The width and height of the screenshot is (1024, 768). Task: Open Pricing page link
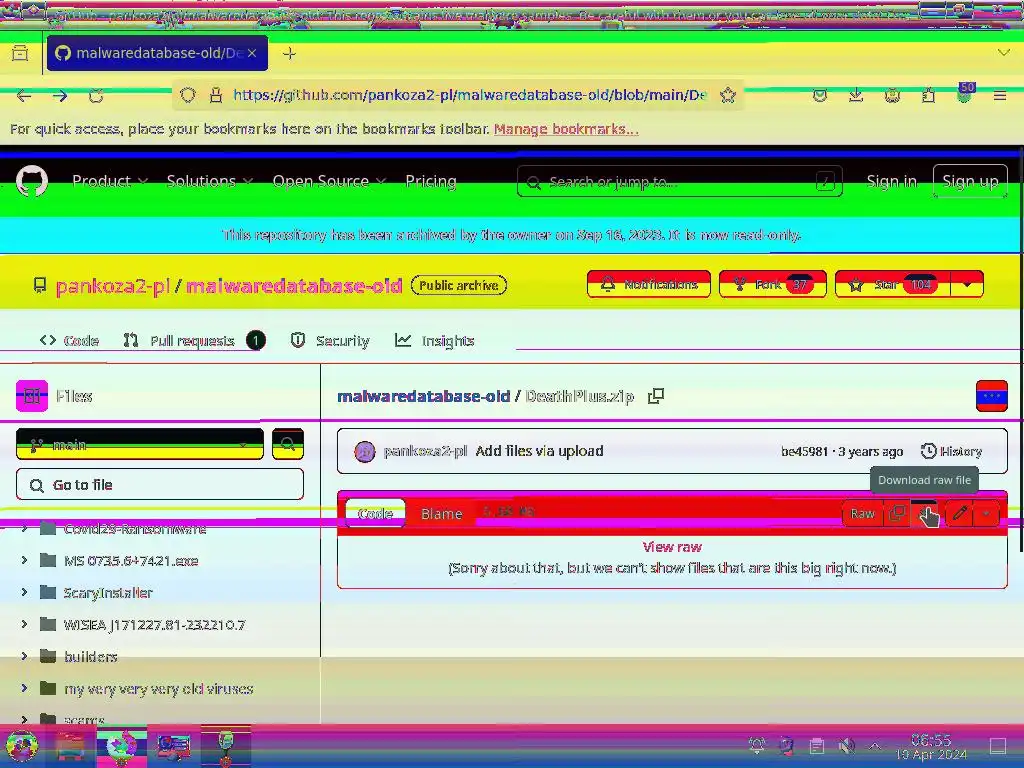[431, 181]
